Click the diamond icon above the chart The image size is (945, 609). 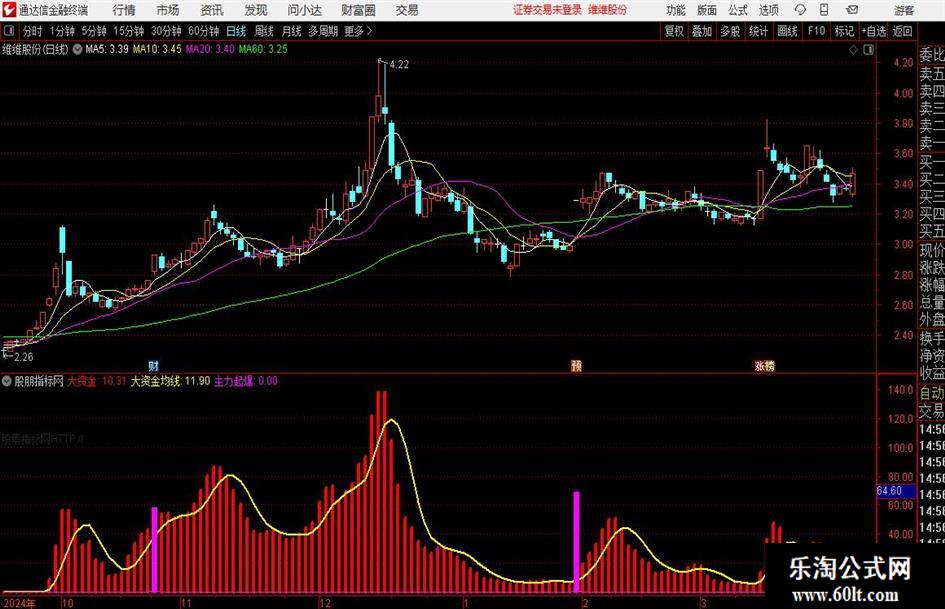853,50
